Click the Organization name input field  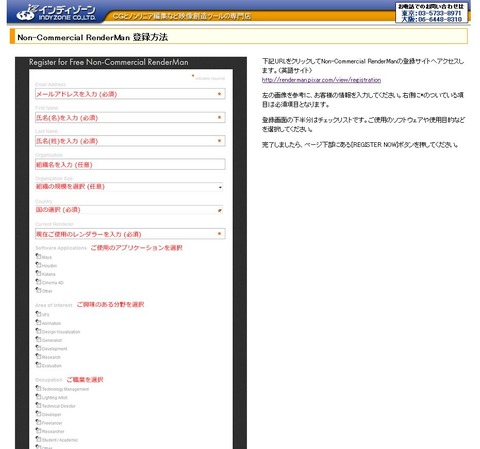[x=130, y=164]
